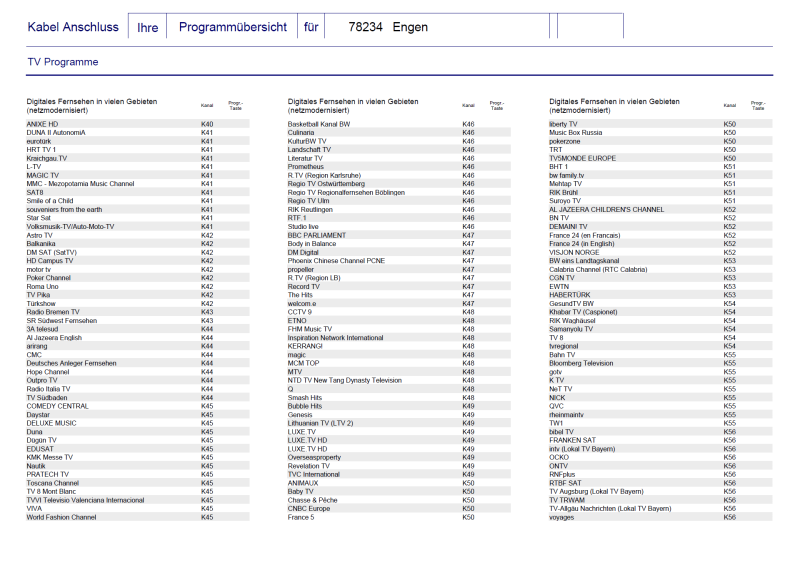Select 'MMC - Mezopotamia Music Channel' row

click(138, 184)
